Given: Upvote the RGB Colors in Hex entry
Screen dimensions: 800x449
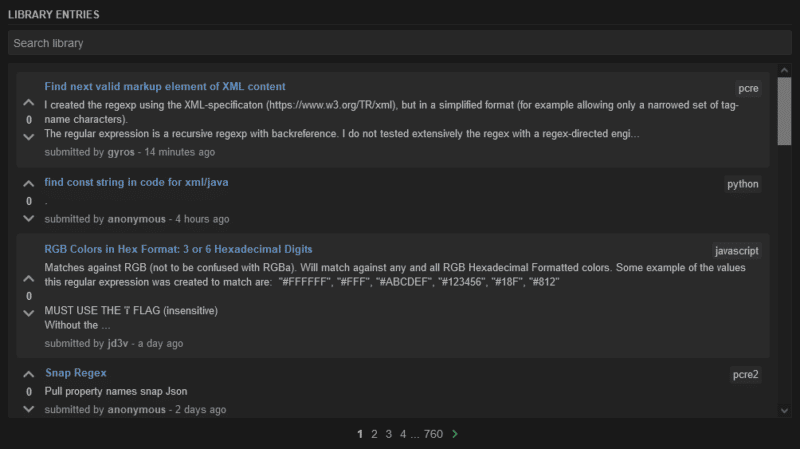Looking at the screenshot, I should click(28, 279).
